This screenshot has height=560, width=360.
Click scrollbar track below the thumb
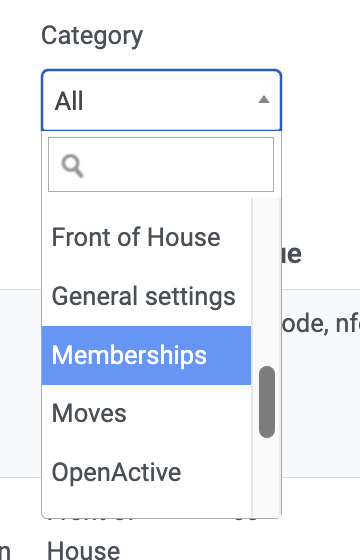click(x=267, y=477)
